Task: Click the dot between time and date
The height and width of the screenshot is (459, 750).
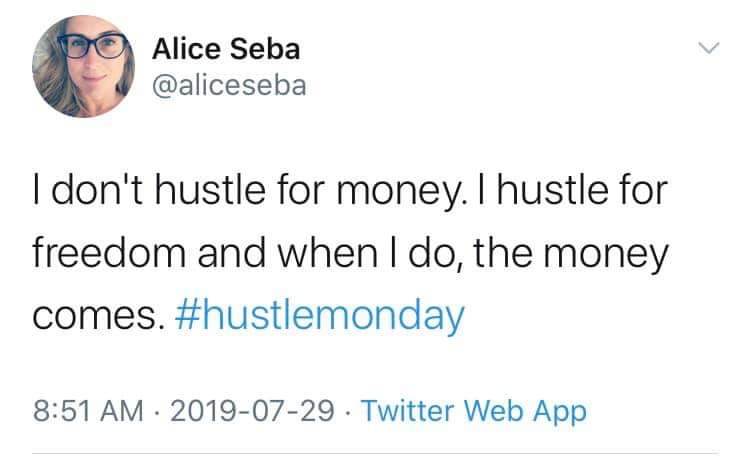Action: (157, 412)
